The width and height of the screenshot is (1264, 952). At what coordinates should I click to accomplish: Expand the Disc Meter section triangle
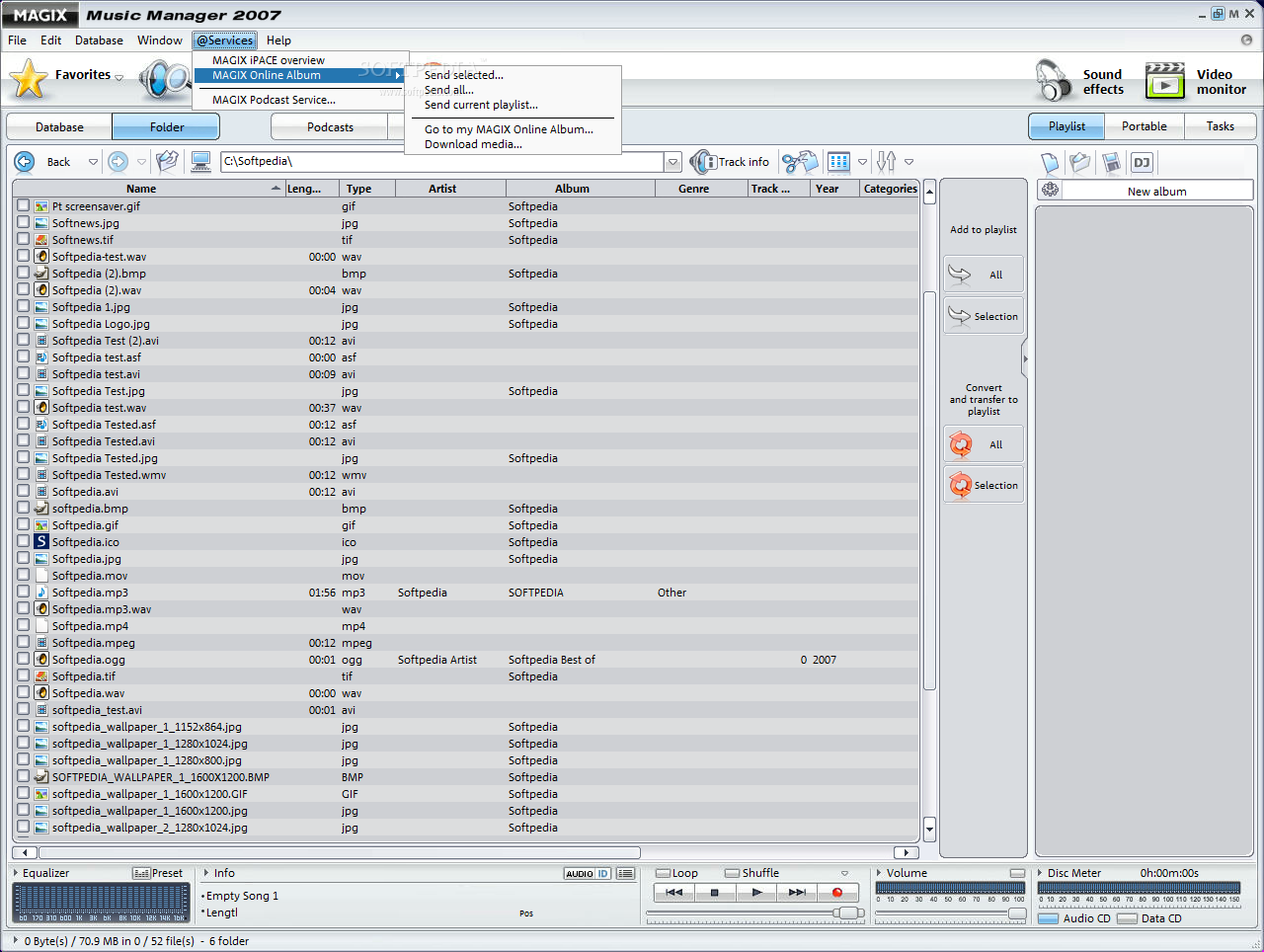(x=1040, y=872)
